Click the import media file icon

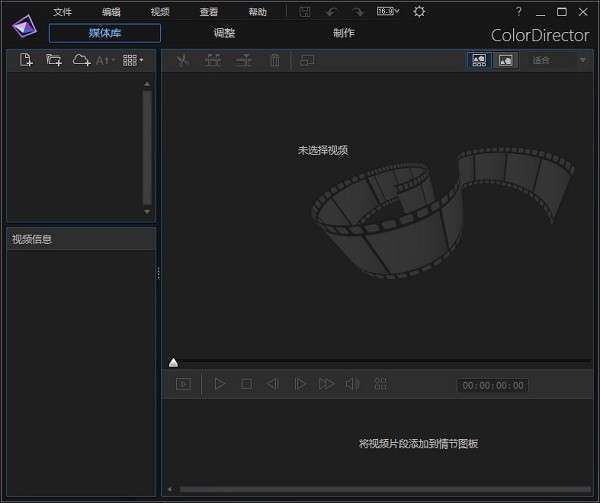pos(26,60)
